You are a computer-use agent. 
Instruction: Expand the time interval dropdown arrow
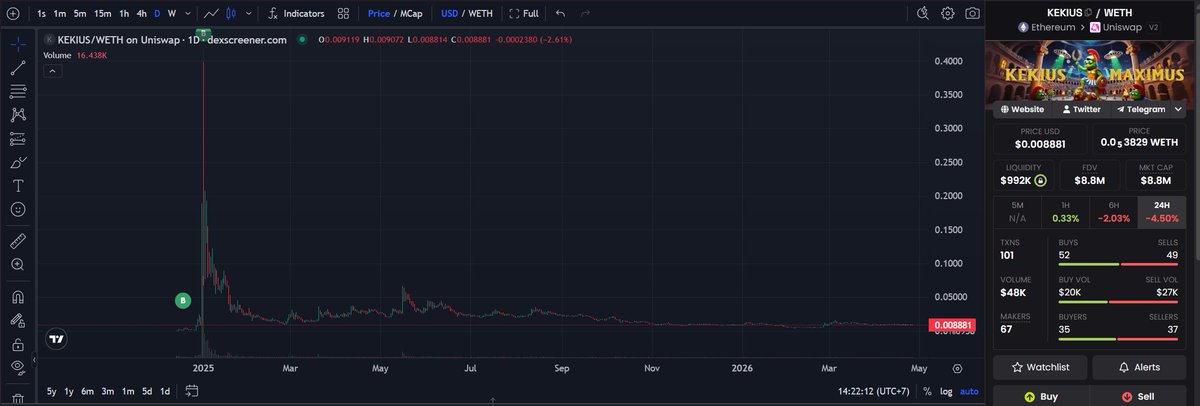coord(189,14)
